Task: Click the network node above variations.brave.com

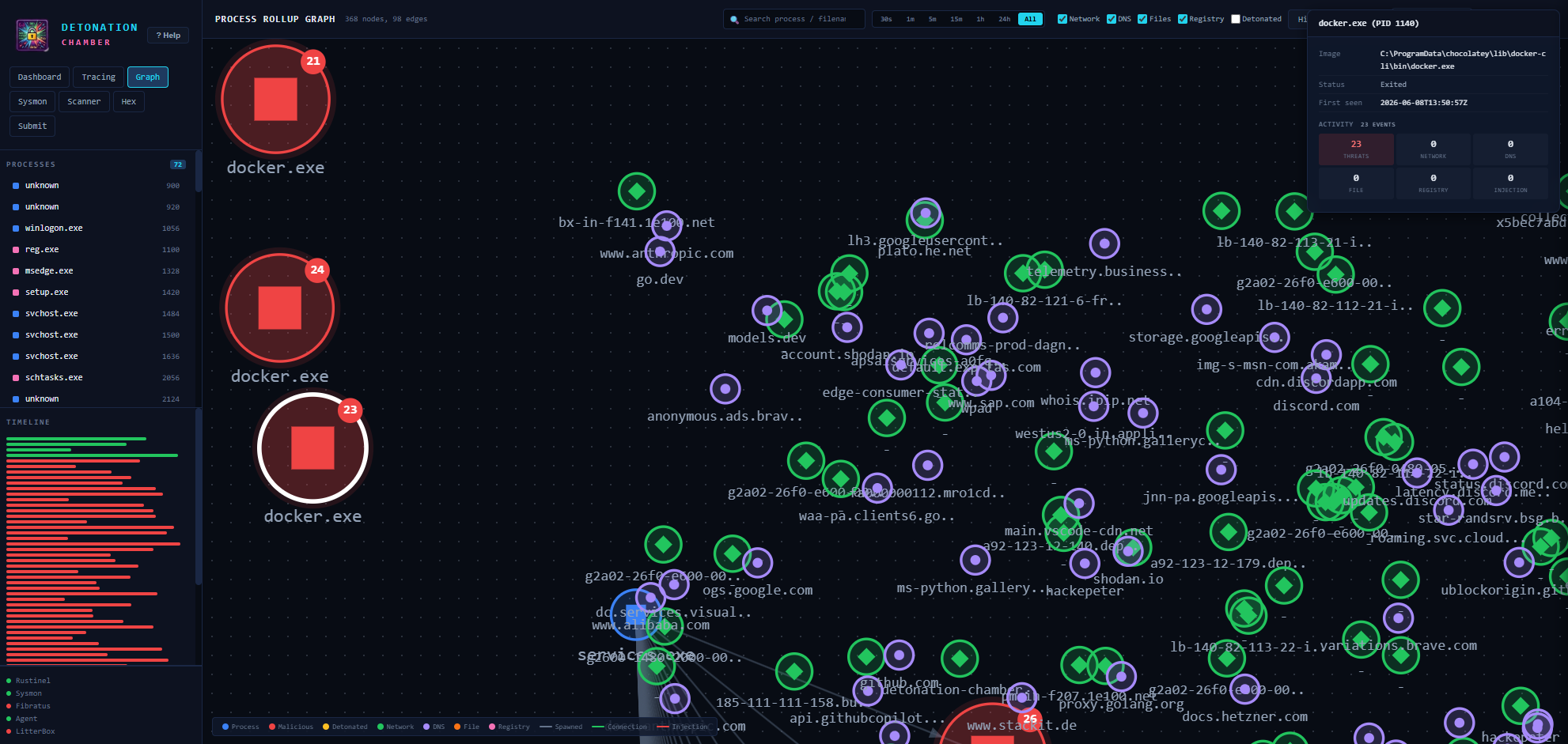Action: tap(1399, 617)
